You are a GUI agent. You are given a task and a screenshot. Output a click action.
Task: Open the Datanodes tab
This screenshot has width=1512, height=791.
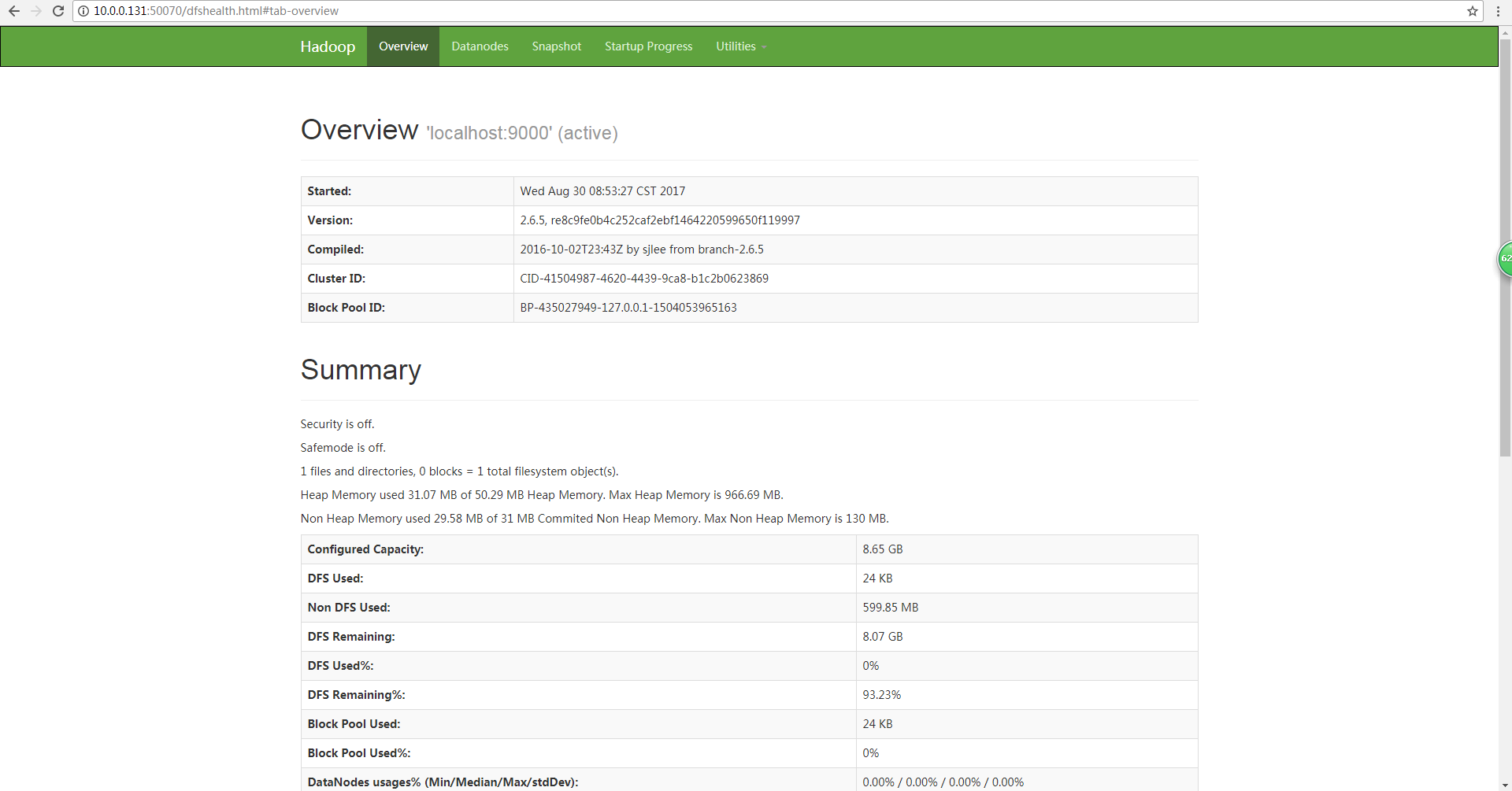pyautogui.click(x=480, y=46)
